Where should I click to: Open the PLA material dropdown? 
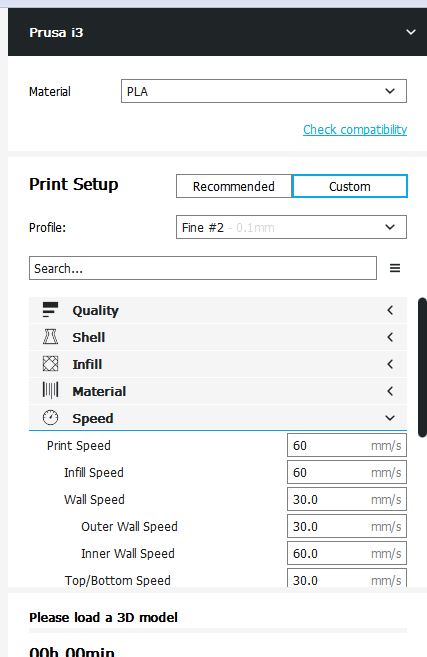[264, 91]
